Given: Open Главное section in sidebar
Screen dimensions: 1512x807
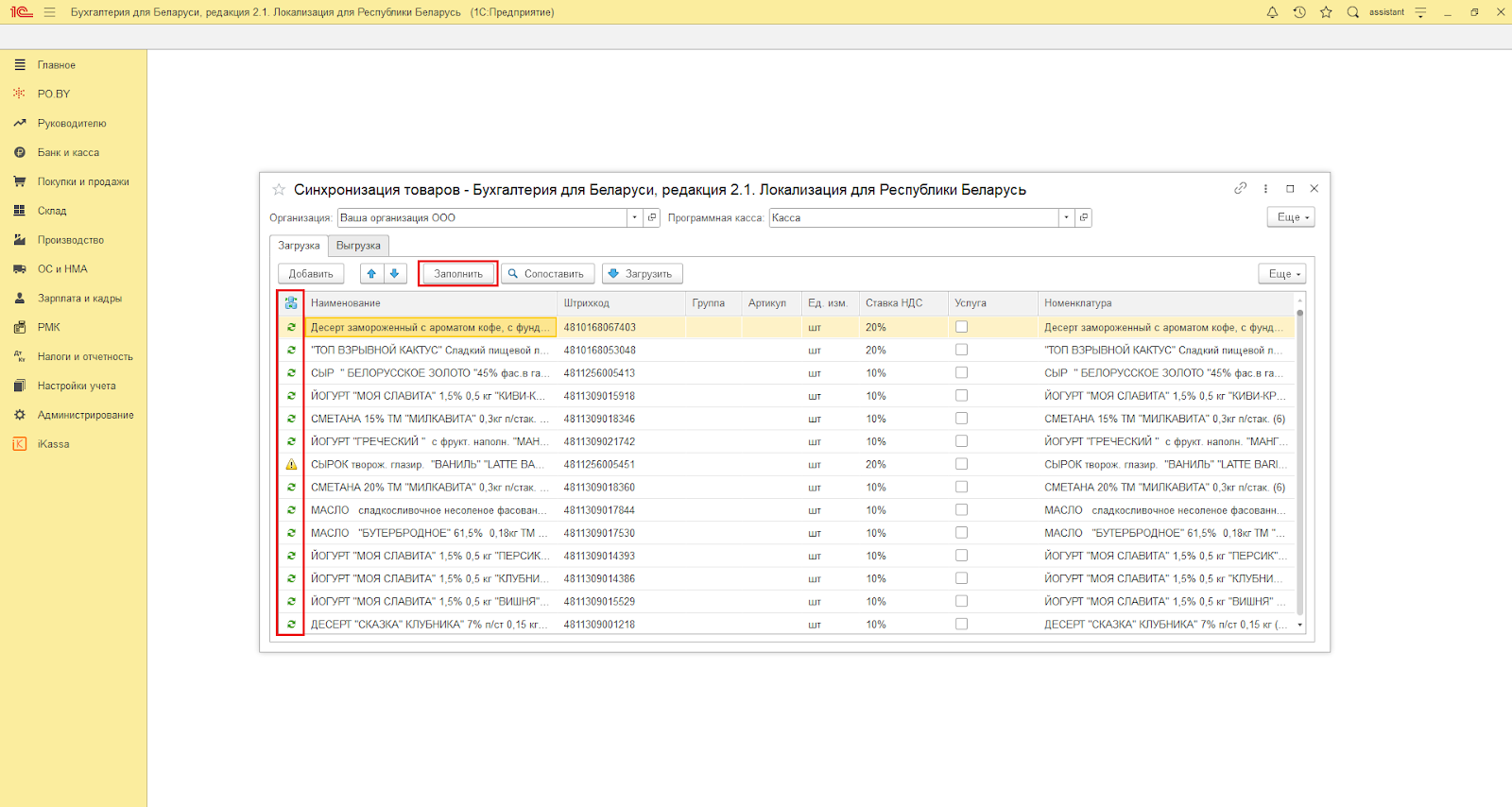Looking at the screenshot, I should point(57,65).
